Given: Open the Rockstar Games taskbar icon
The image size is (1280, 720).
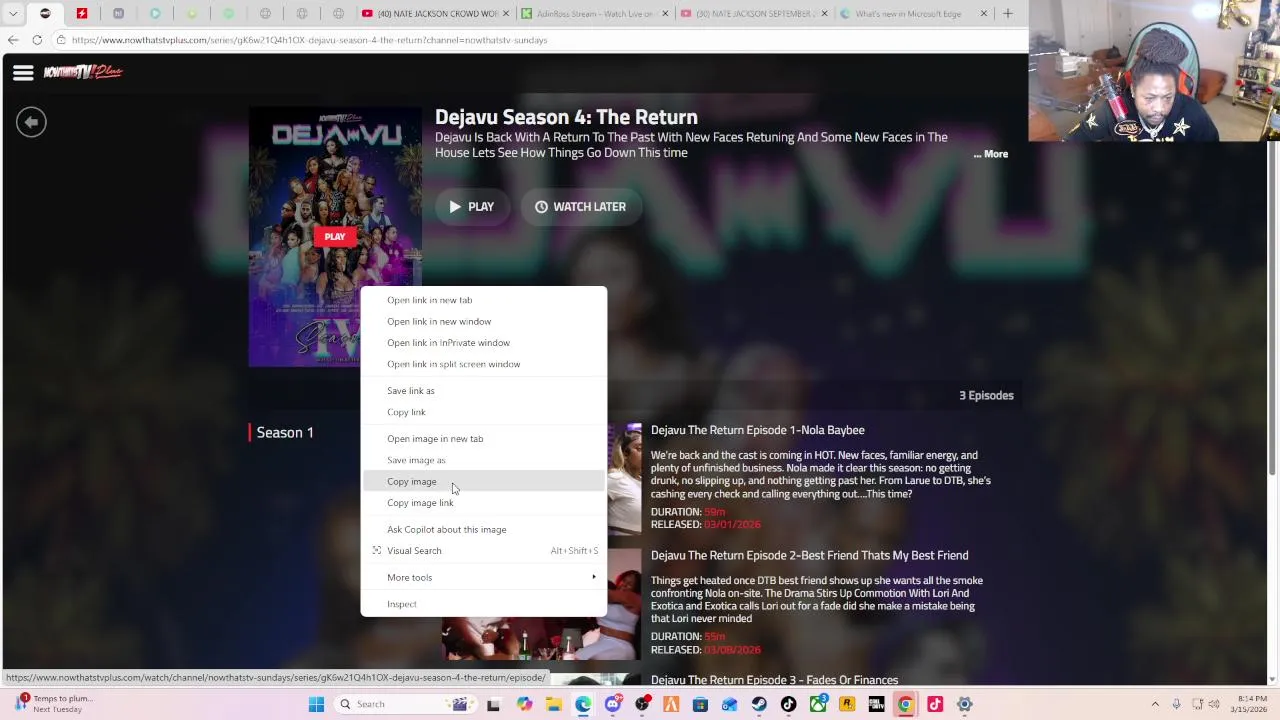Looking at the screenshot, I should coord(847,704).
